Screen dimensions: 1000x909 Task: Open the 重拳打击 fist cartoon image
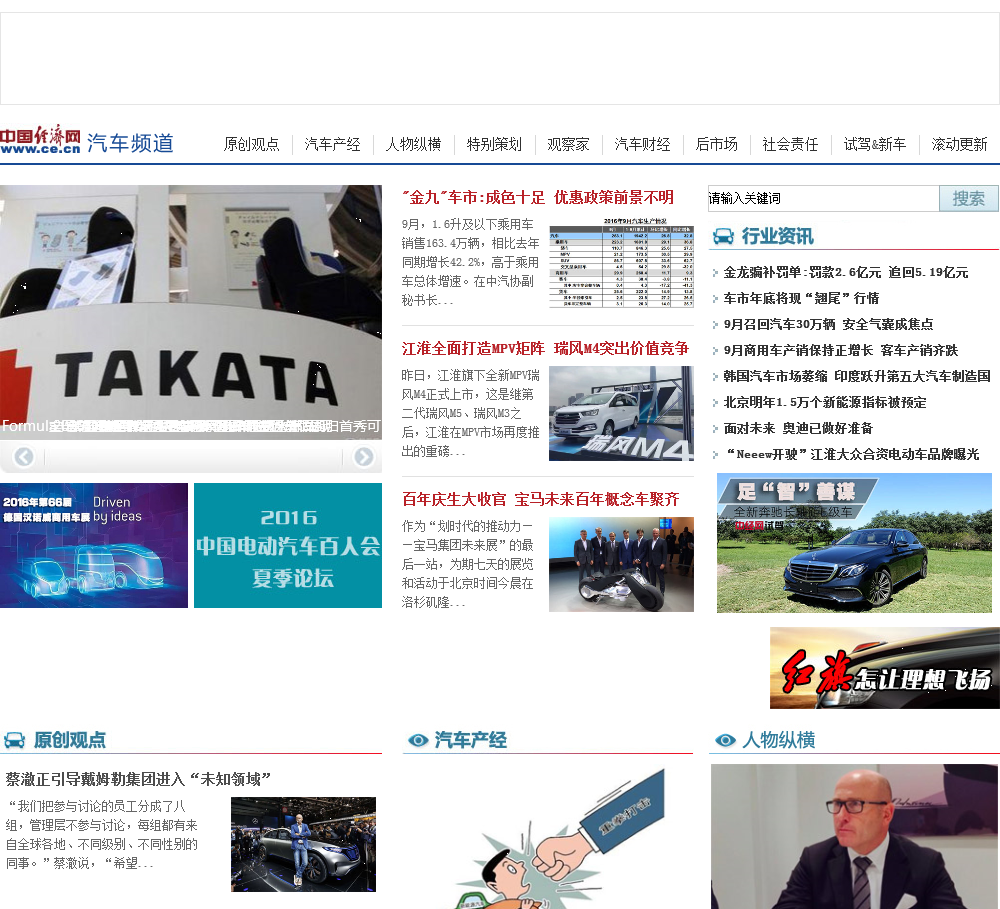tap(548, 836)
